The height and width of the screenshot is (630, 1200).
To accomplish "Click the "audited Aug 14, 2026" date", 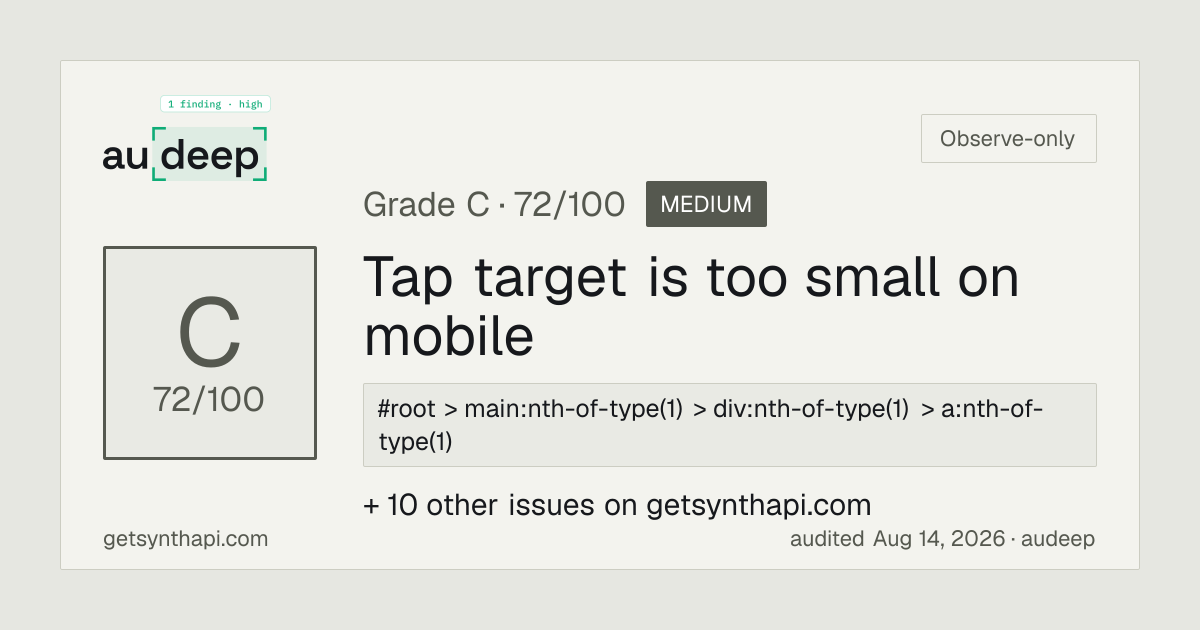I will tap(897, 539).
